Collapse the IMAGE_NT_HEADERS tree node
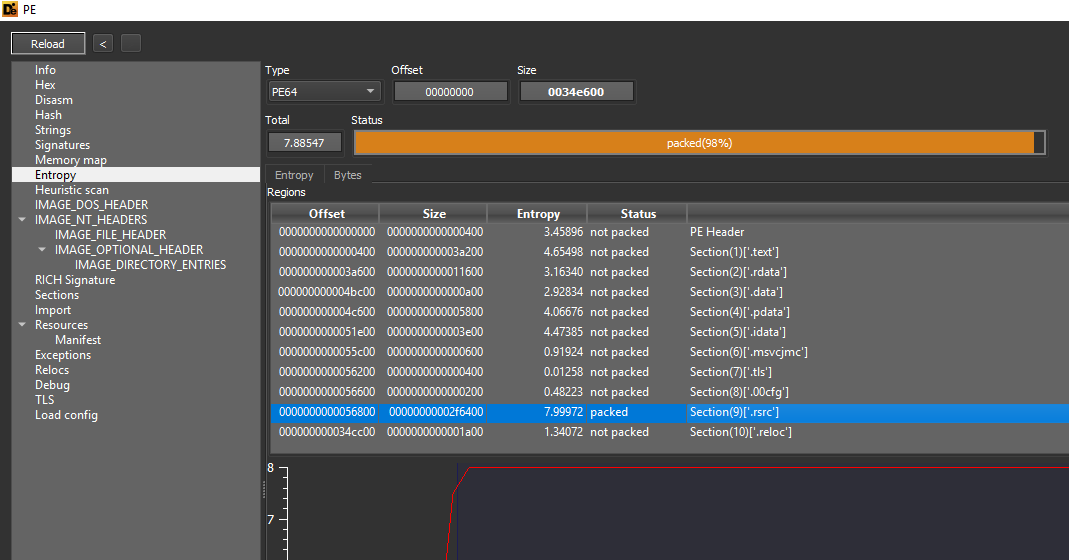The image size is (1069, 560). pos(22,220)
